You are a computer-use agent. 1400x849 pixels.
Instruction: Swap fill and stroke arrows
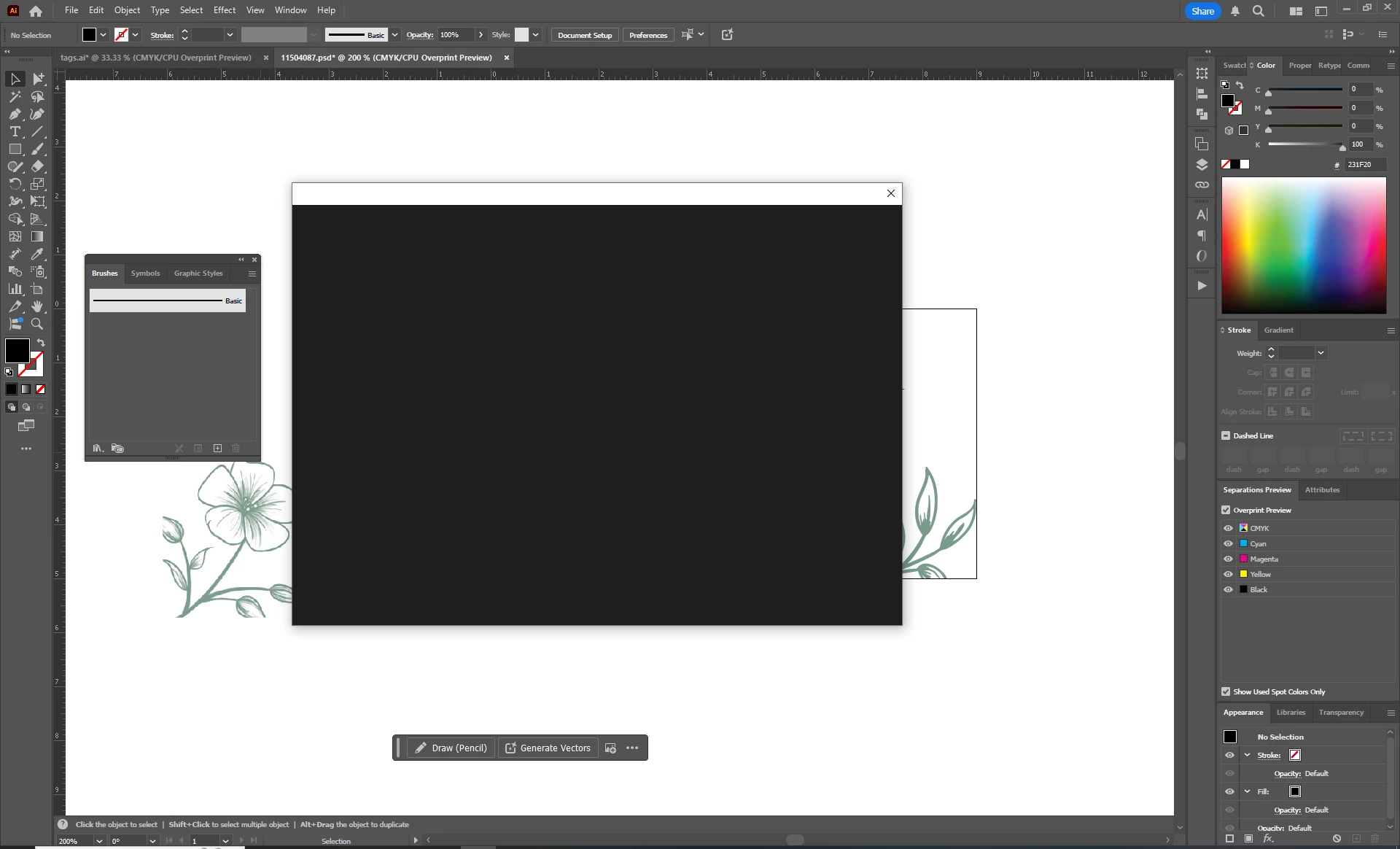[x=41, y=343]
